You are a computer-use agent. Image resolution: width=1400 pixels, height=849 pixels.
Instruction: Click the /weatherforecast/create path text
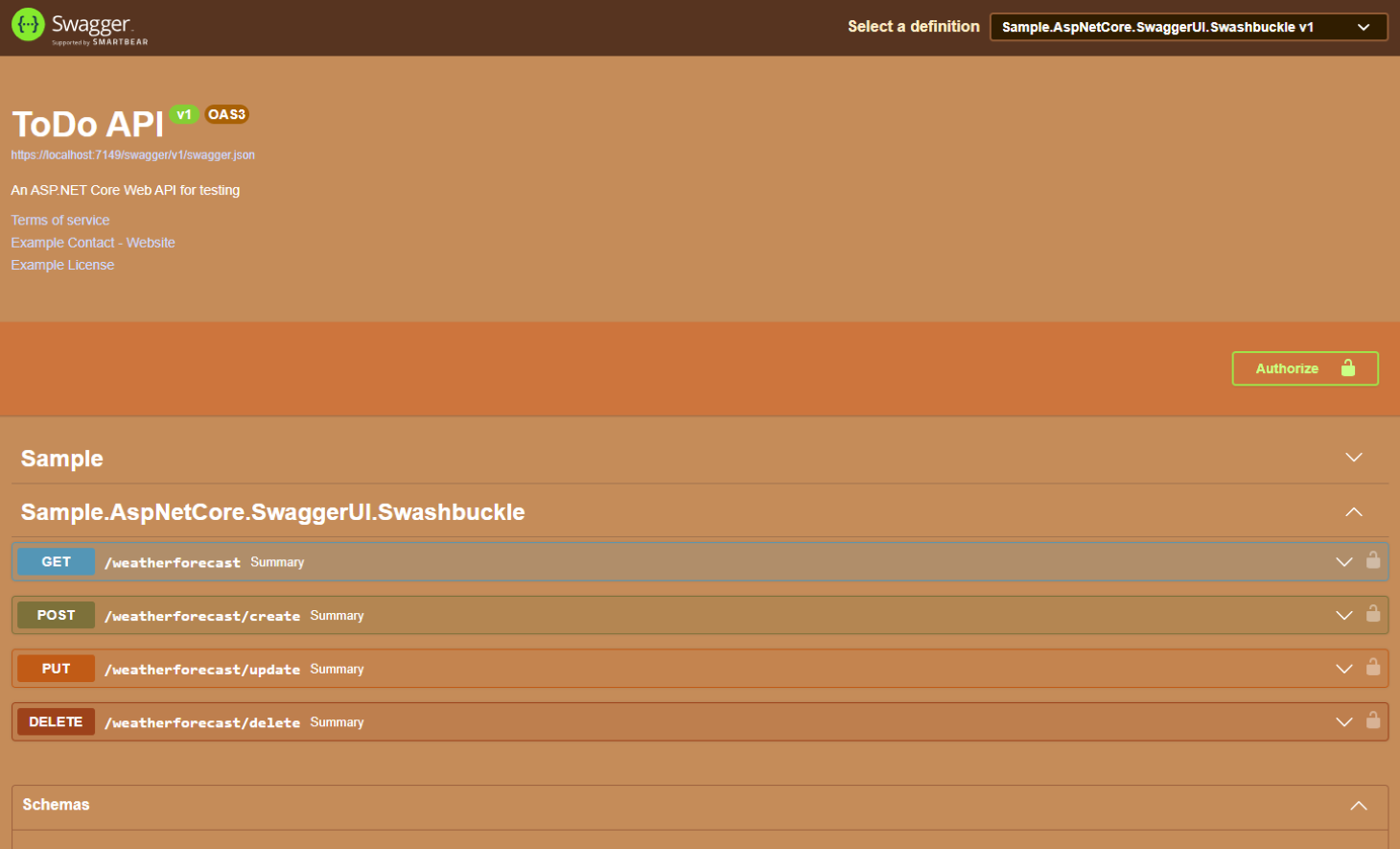pos(202,616)
